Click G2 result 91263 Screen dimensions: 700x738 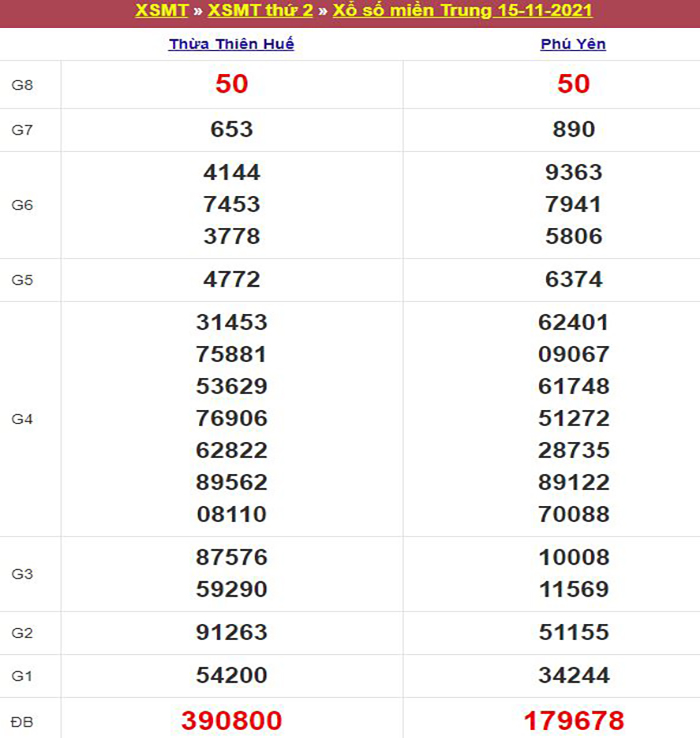(x=231, y=632)
